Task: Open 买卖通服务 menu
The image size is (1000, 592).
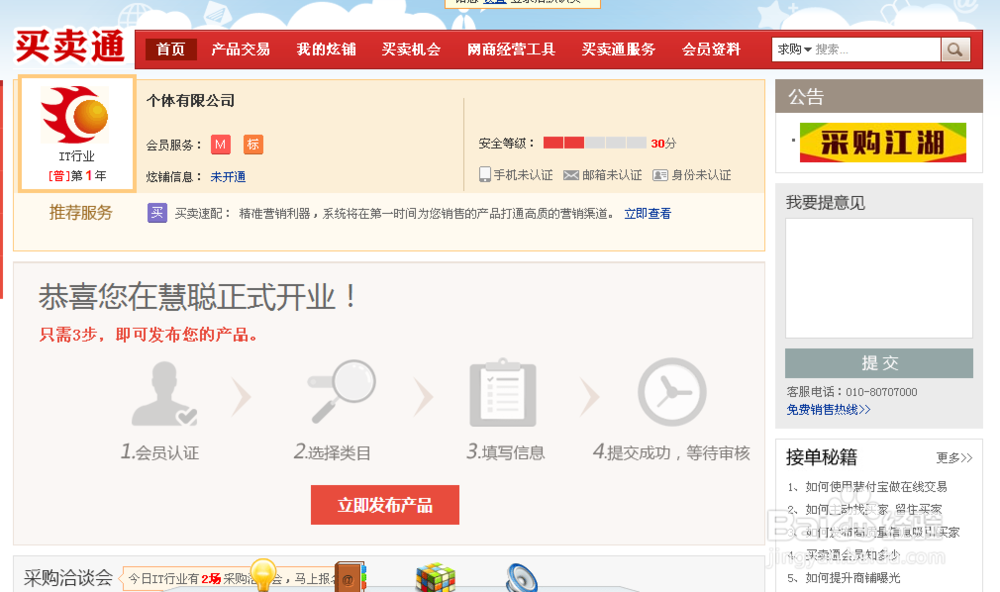Action: pos(618,49)
